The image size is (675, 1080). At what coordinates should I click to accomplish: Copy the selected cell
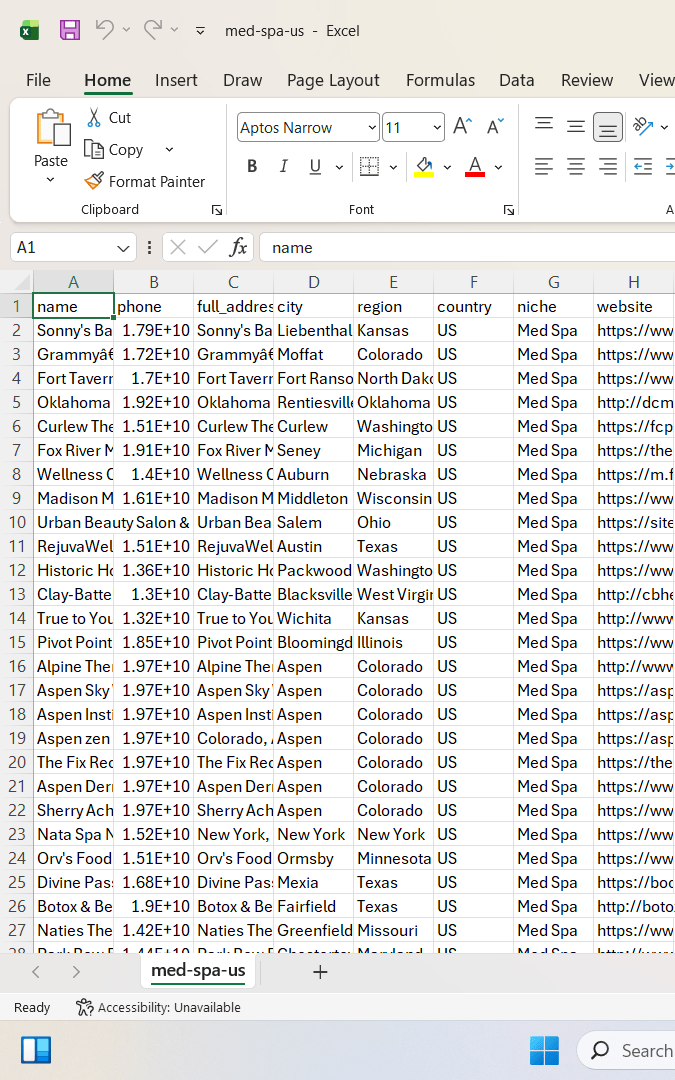click(x=114, y=149)
